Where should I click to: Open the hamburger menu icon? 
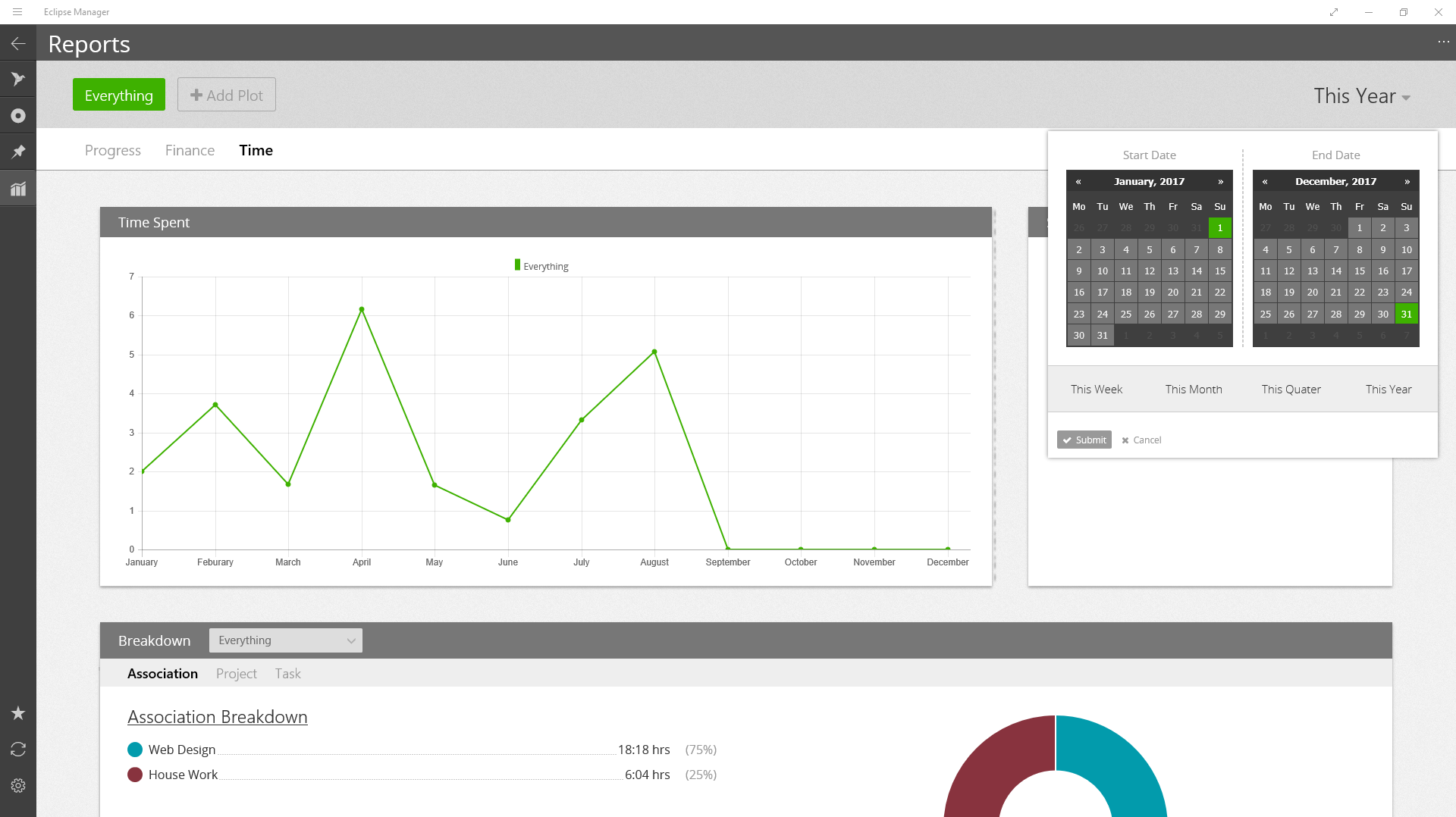pos(17,12)
